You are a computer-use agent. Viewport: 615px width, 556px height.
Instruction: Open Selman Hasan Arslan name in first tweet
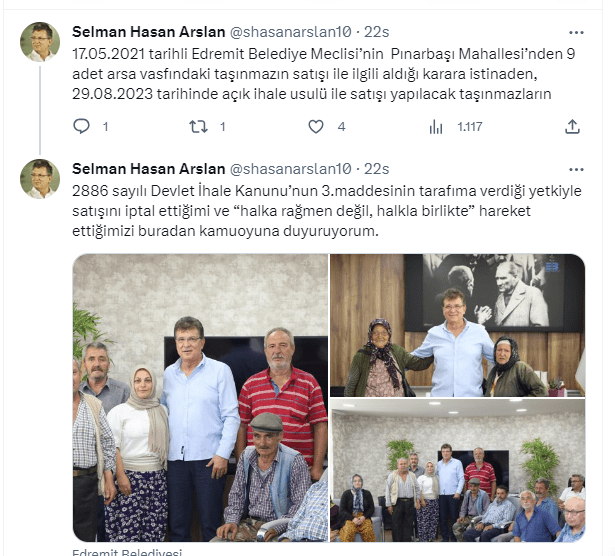[x=149, y=32]
